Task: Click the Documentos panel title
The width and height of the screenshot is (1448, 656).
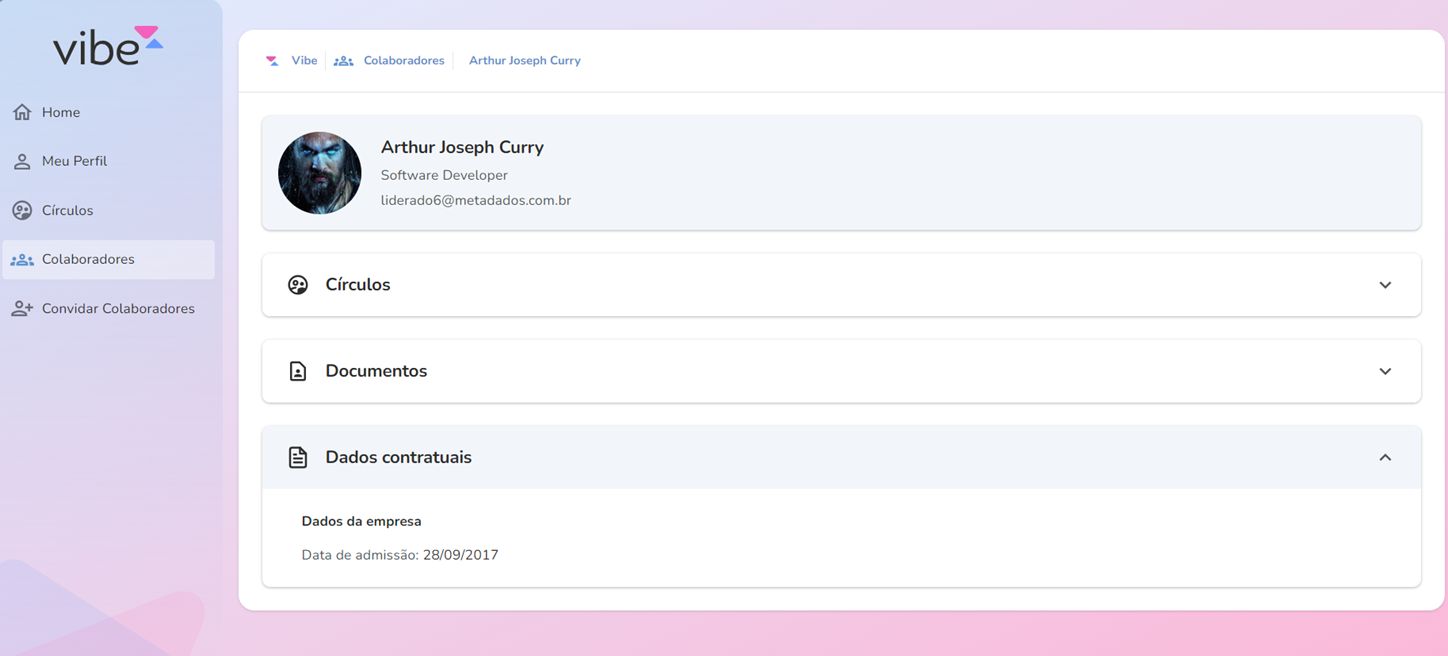Action: pyautogui.click(x=376, y=371)
